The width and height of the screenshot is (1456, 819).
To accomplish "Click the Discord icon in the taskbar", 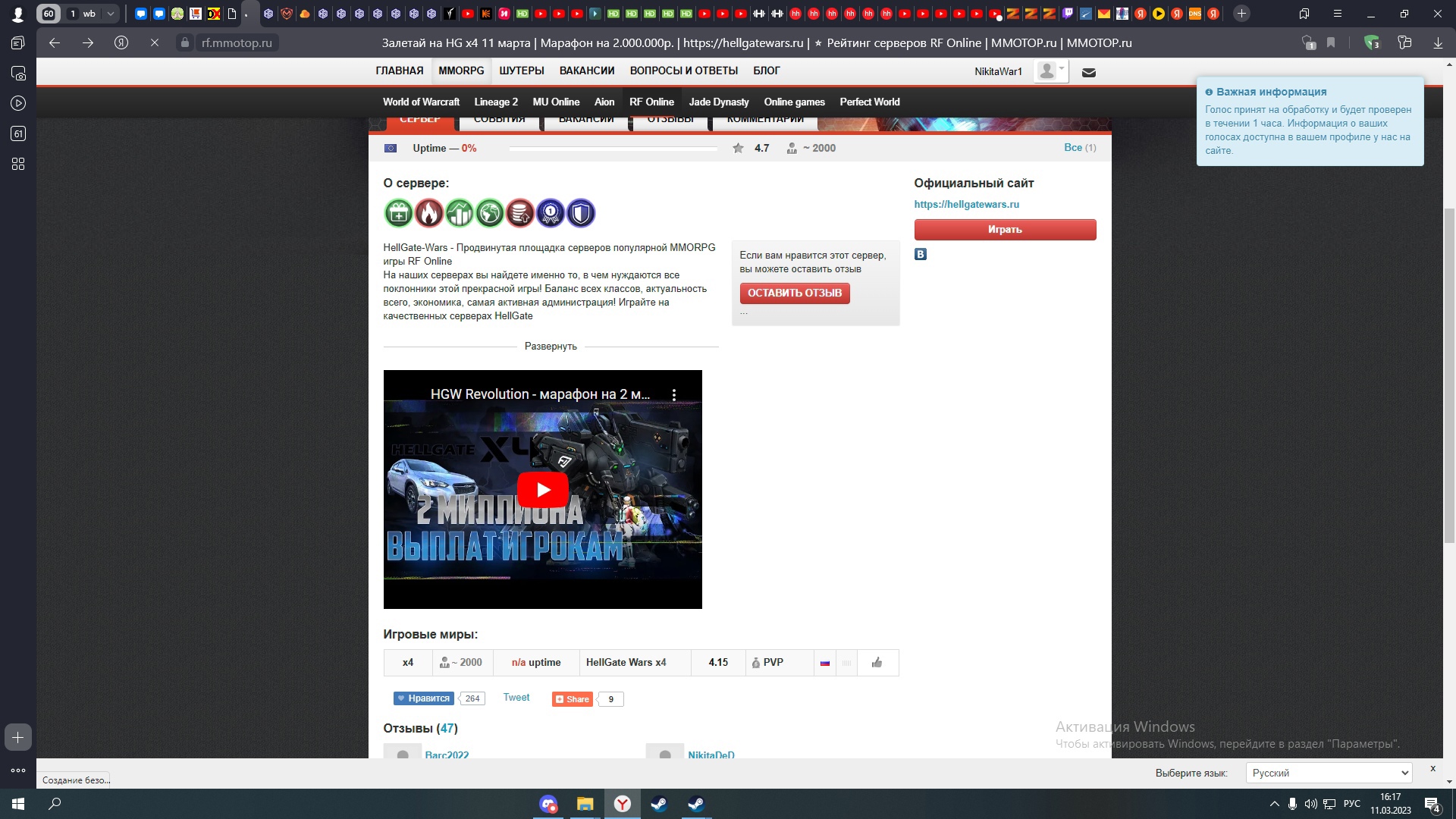I will point(548,804).
